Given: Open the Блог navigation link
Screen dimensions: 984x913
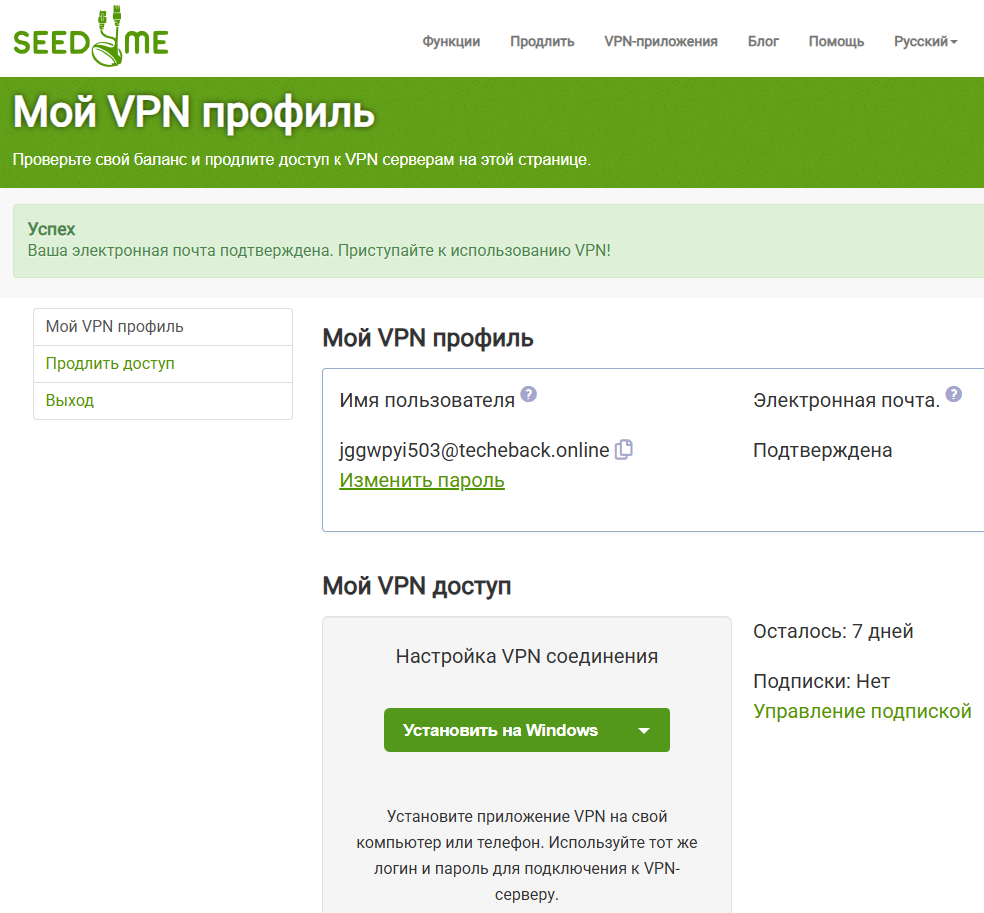Looking at the screenshot, I should tap(763, 41).
